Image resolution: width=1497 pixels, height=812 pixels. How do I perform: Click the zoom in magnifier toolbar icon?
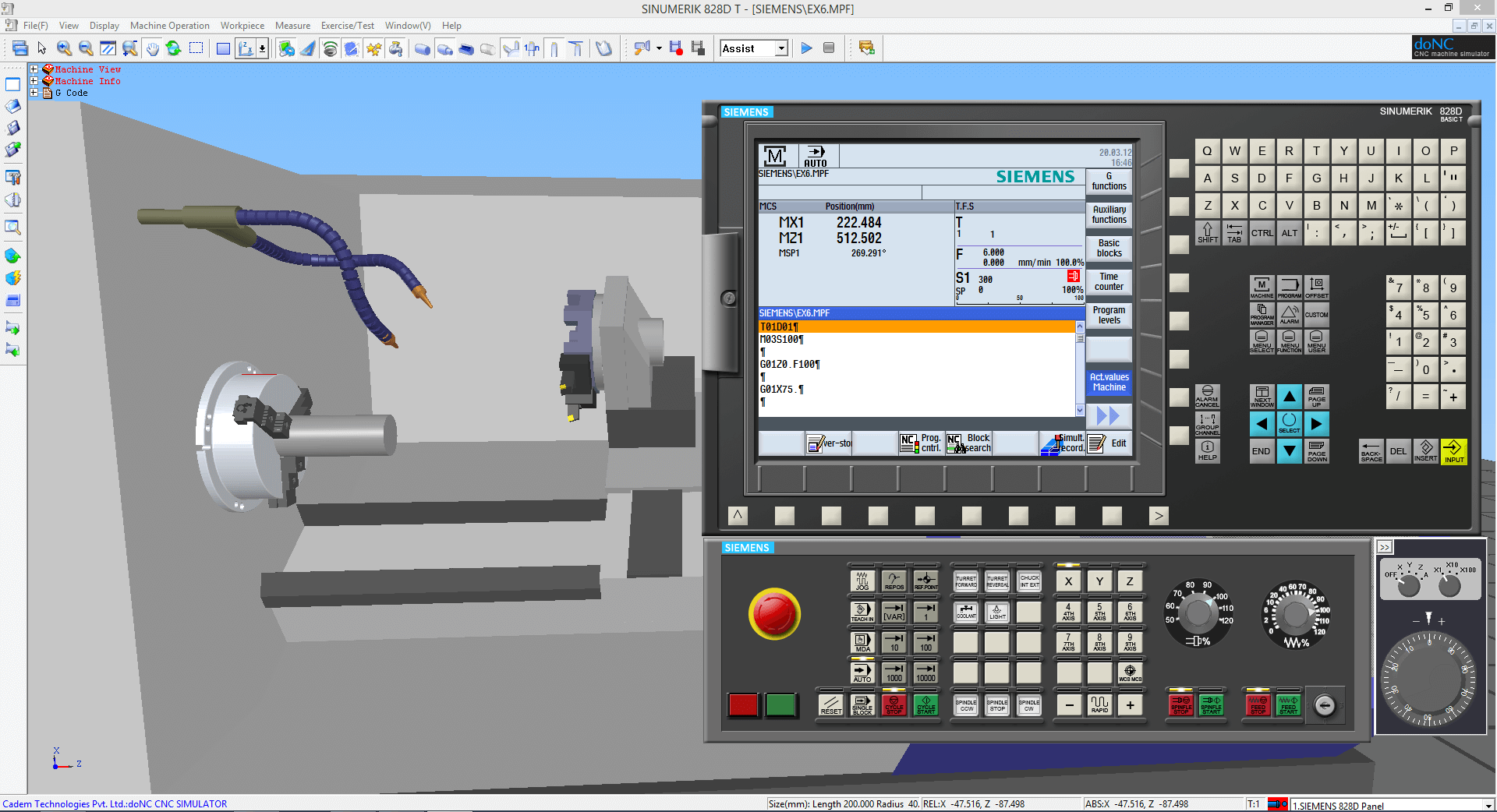tap(64, 48)
